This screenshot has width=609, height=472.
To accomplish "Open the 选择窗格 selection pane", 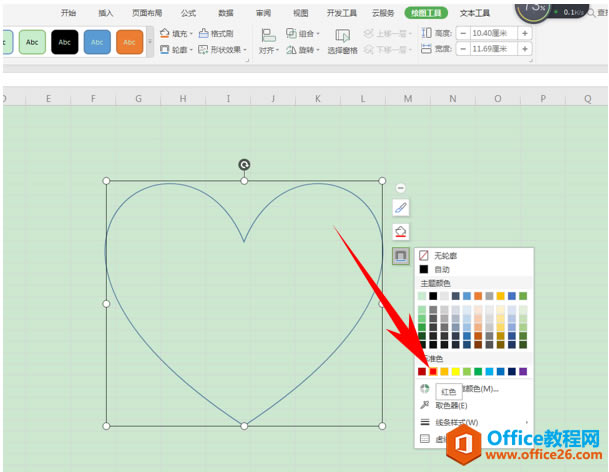I will click(x=342, y=41).
